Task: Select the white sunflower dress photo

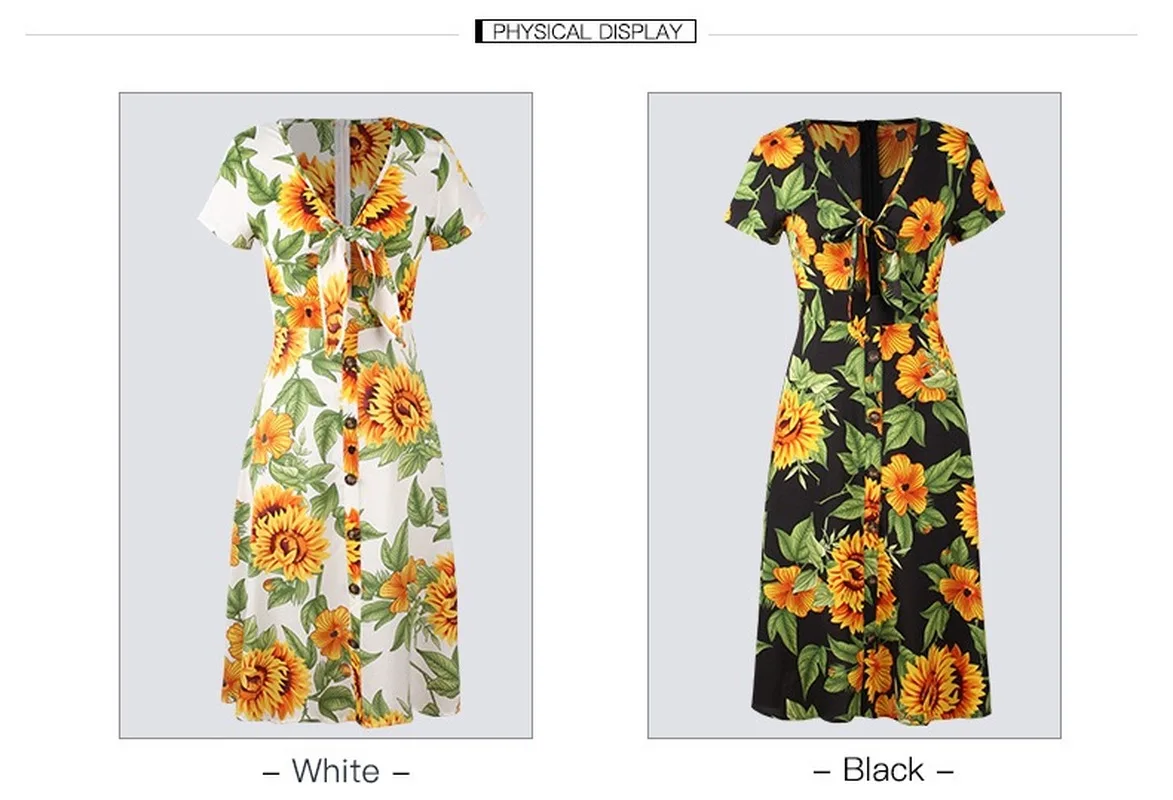Action: point(325,415)
